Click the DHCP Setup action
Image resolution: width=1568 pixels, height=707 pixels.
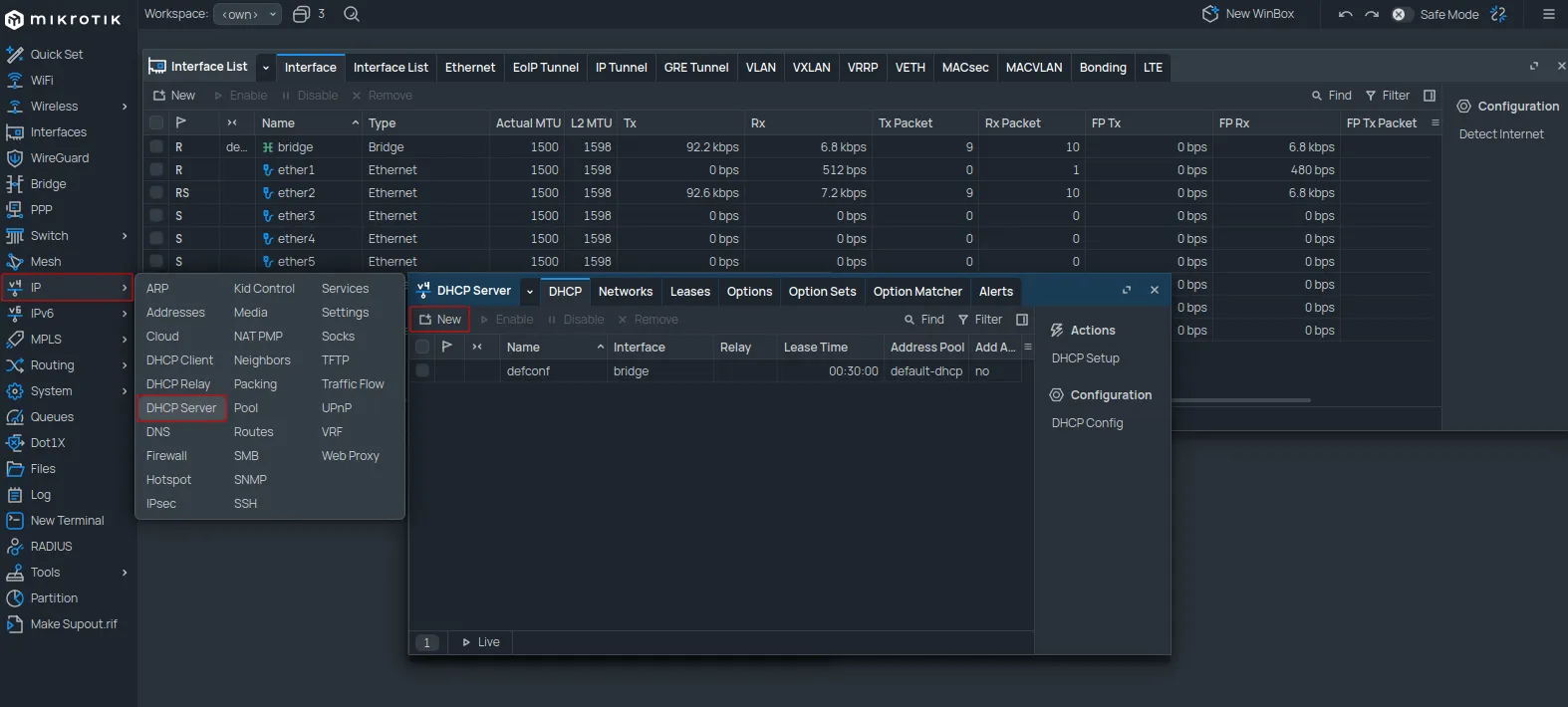(x=1085, y=358)
